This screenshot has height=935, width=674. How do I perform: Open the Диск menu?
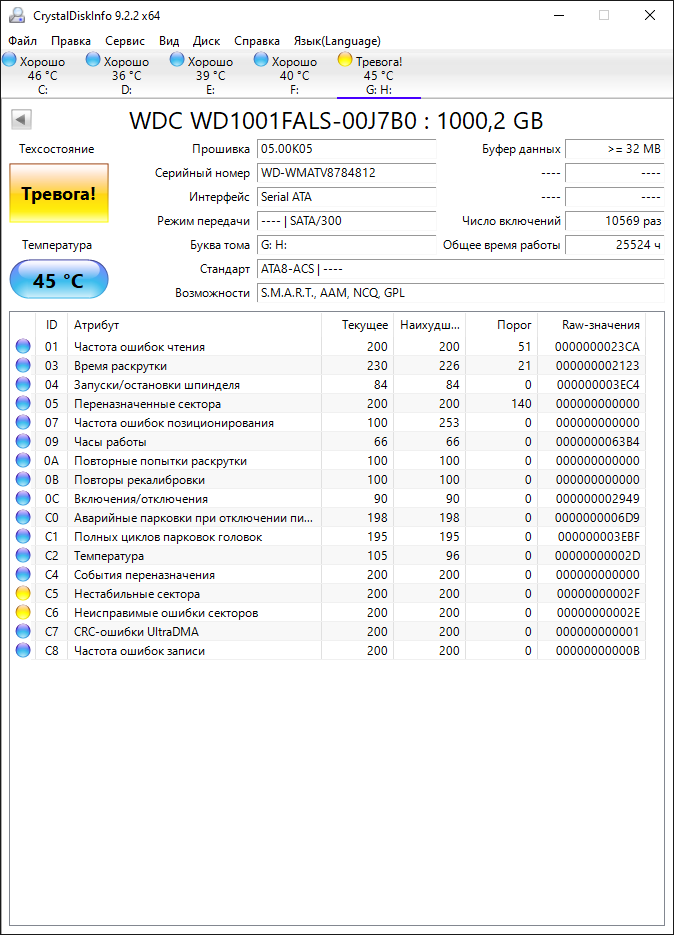click(x=206, y=41)
